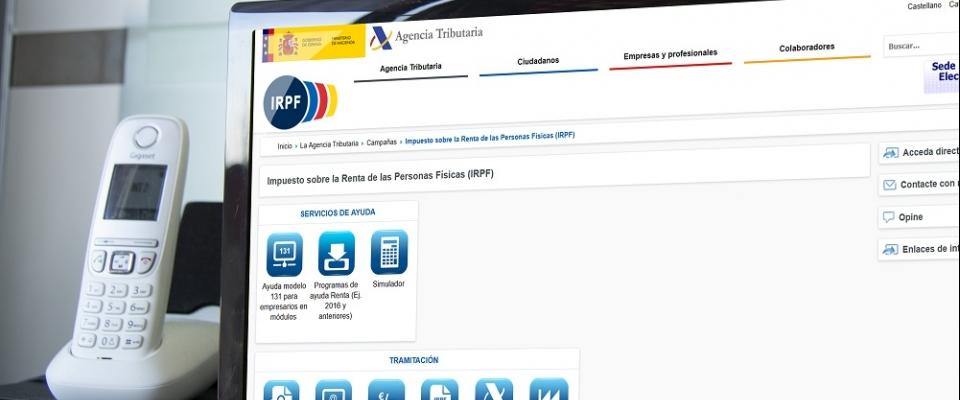The height and width of the screenshot is (400, 960).
Task: Click the Agencia Tributaria logo header
Action: pos(426,36)
